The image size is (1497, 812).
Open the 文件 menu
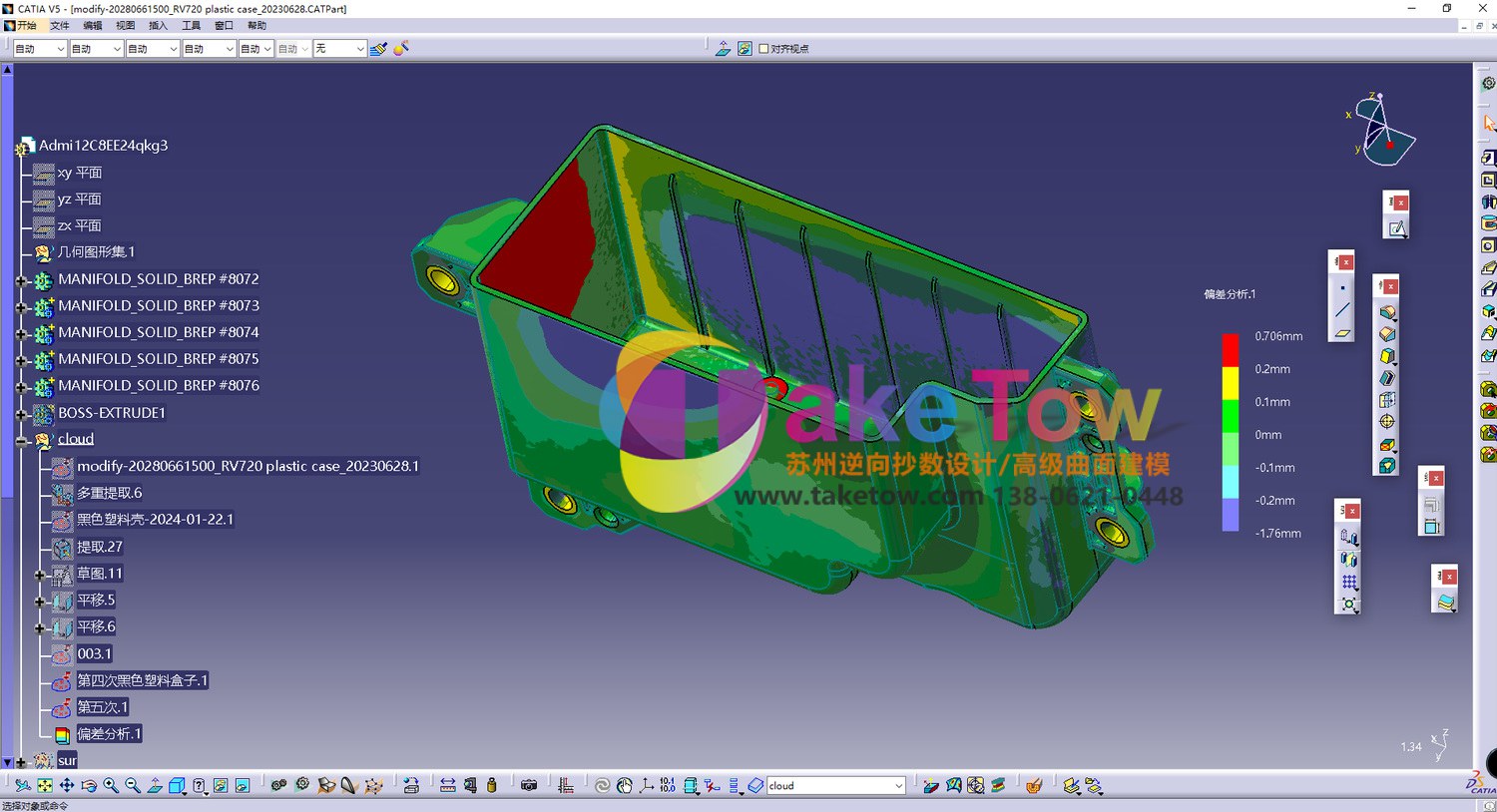coord(60,25)
